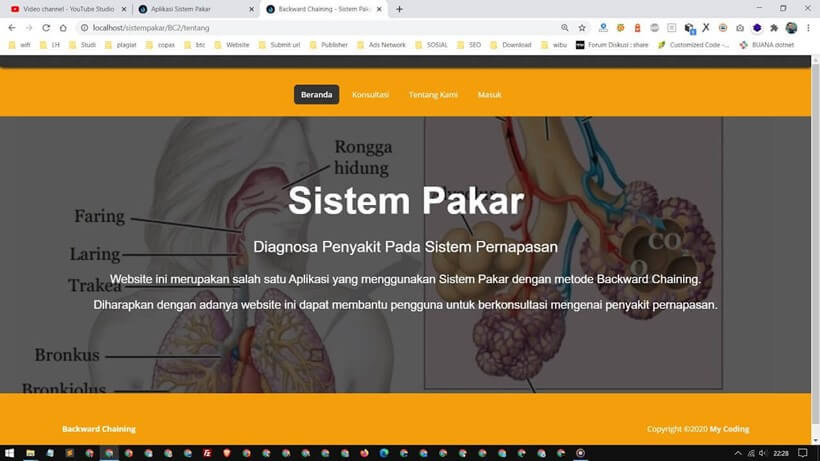Open FileZilla from the taskbar
The image size is (820, 461).
206,453
